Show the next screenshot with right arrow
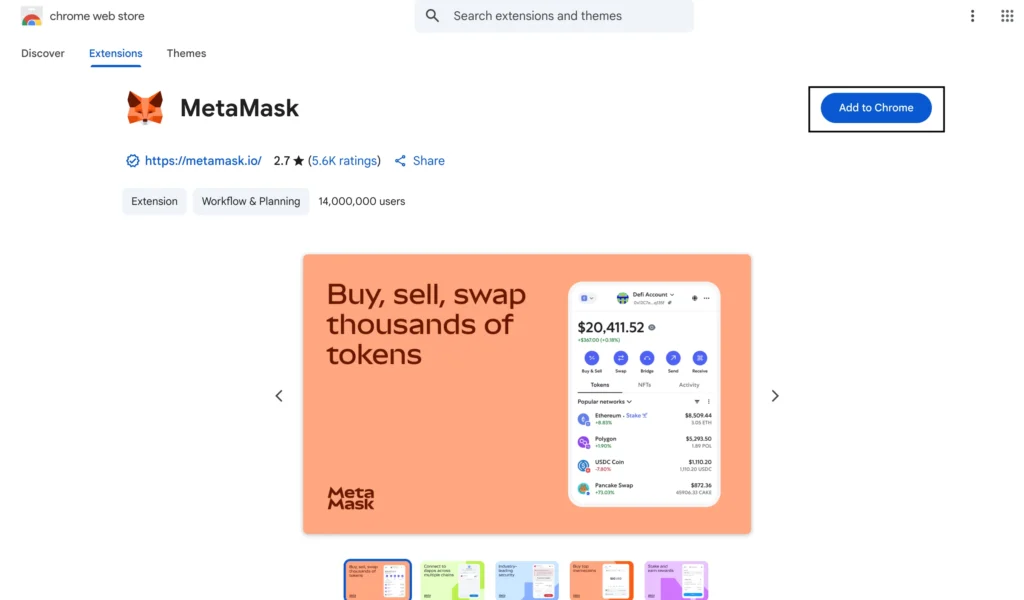 click(775, 396)
